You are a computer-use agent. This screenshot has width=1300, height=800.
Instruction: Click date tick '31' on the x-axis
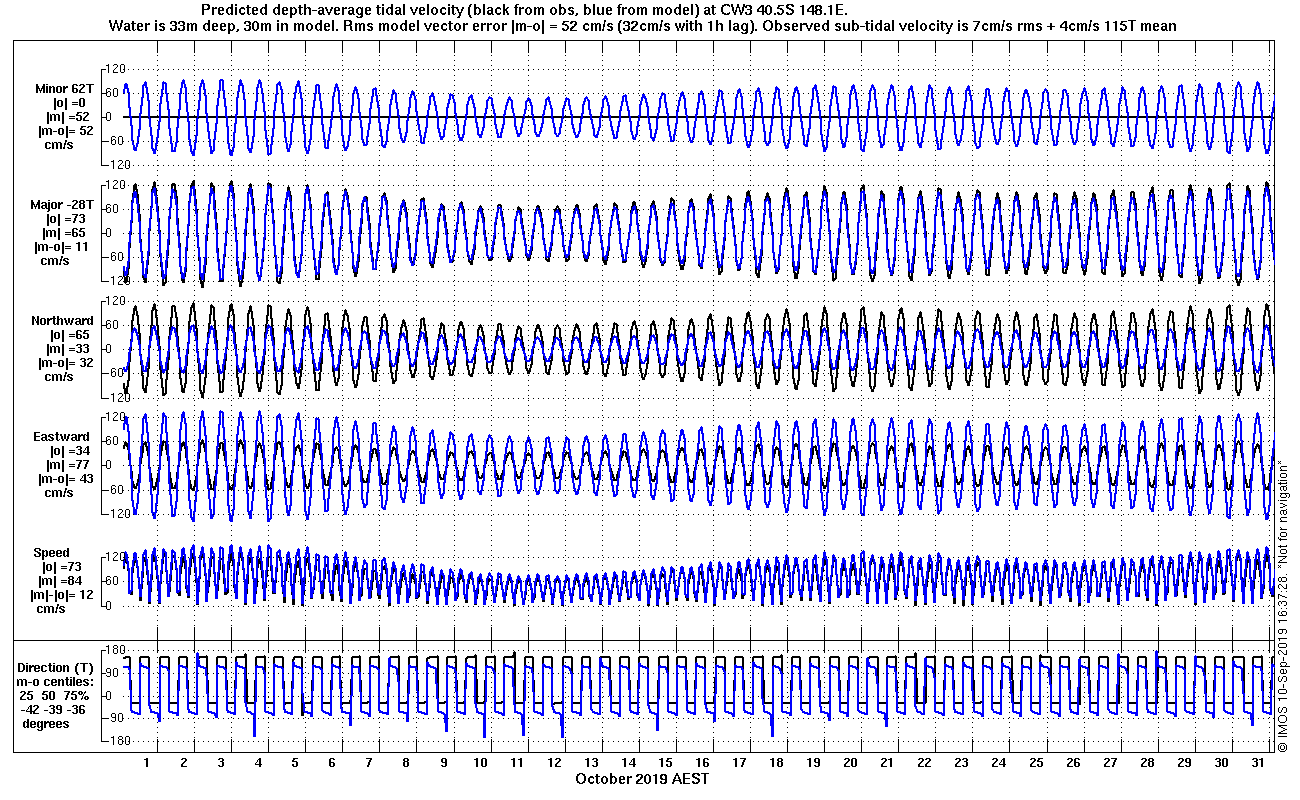click(1258, 763)
